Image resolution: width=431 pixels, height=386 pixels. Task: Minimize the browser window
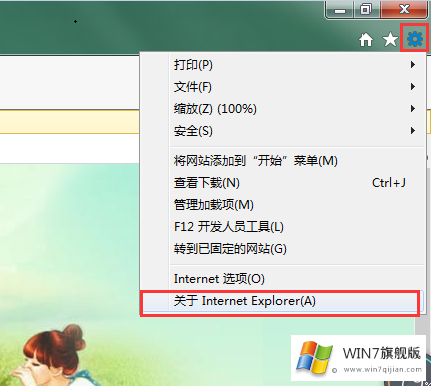340,9
